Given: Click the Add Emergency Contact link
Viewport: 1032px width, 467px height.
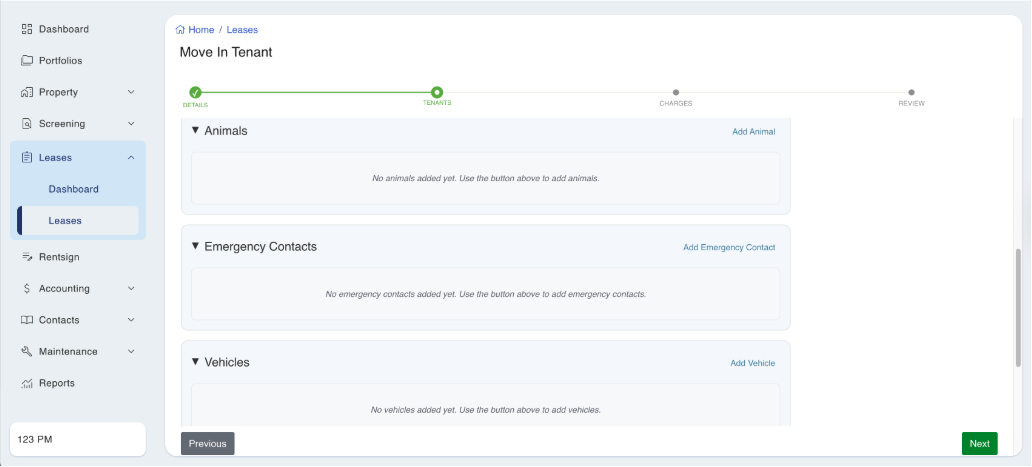Looking at the screenshot, I should pyautogui.click(x=728, y=247).
